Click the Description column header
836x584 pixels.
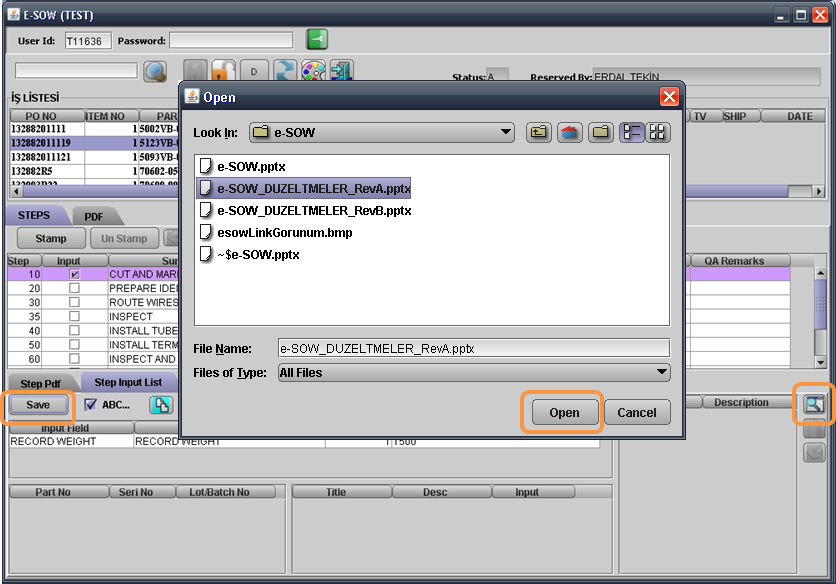[x=747, y=402]
